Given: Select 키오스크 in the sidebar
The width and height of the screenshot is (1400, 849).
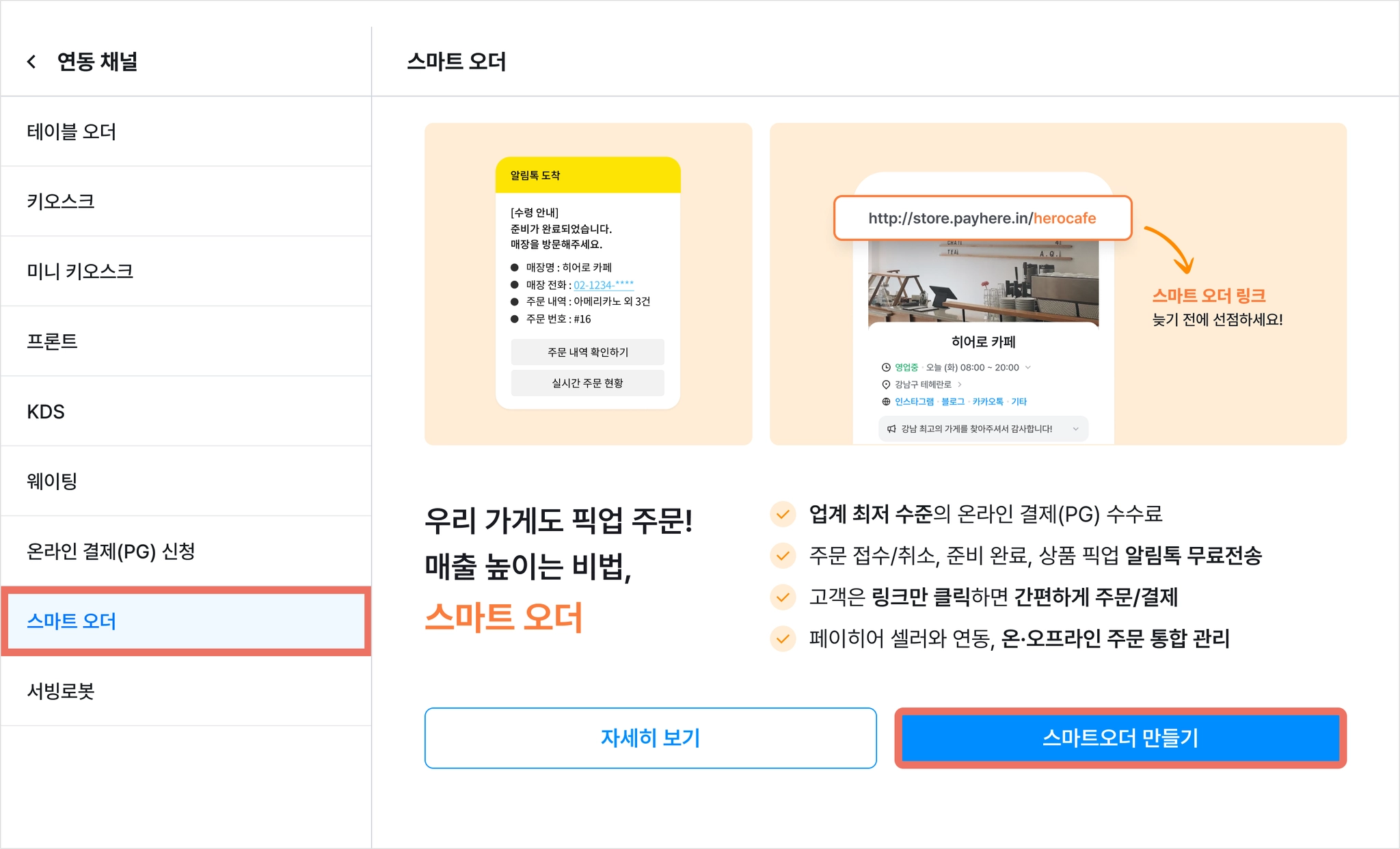Looking at the screenshot, I should pos(186,201).
